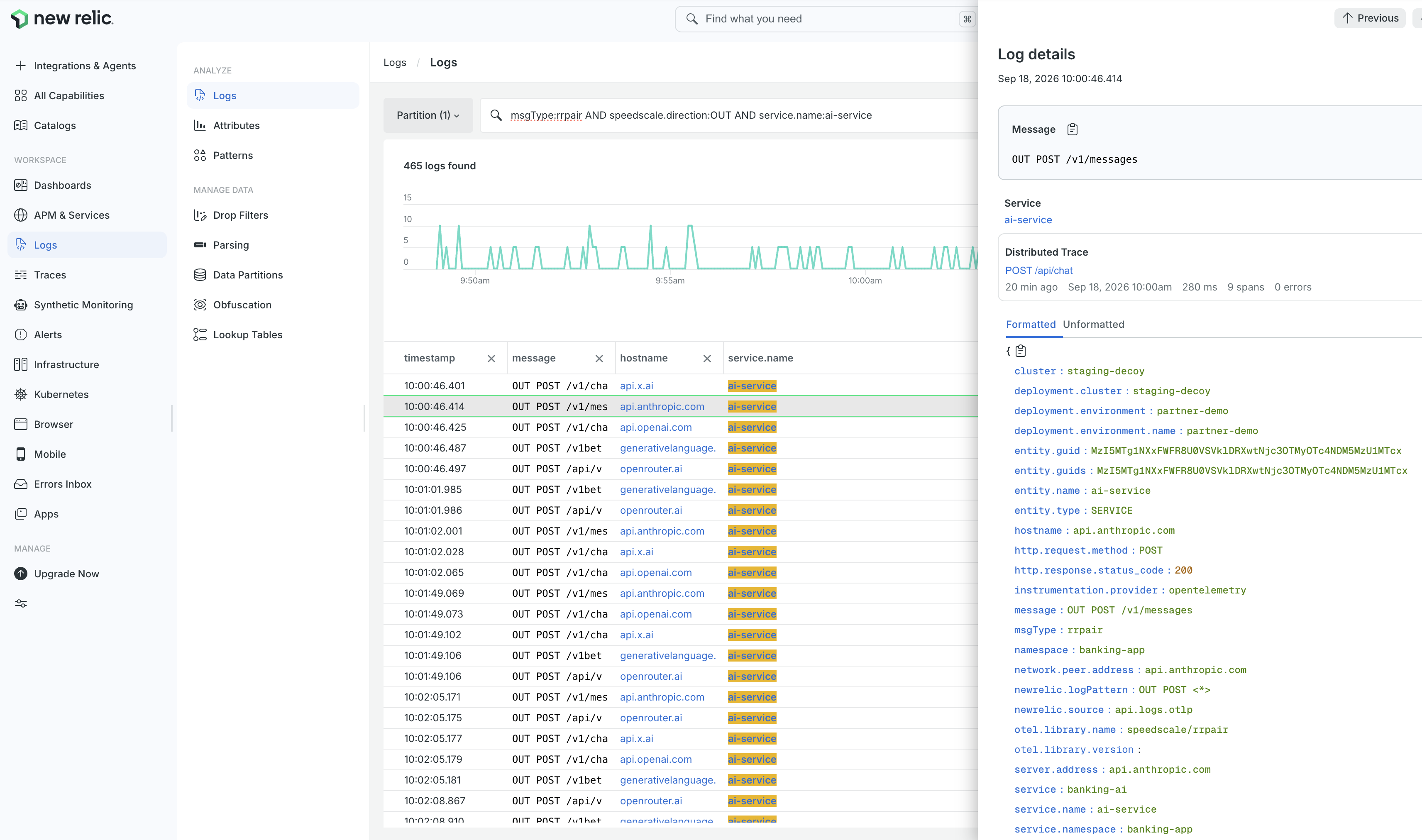Click the entity.type SERVICE attribute
Image resolution: width=1422 pixels, height=840 pixels.
click(1073, 510)
